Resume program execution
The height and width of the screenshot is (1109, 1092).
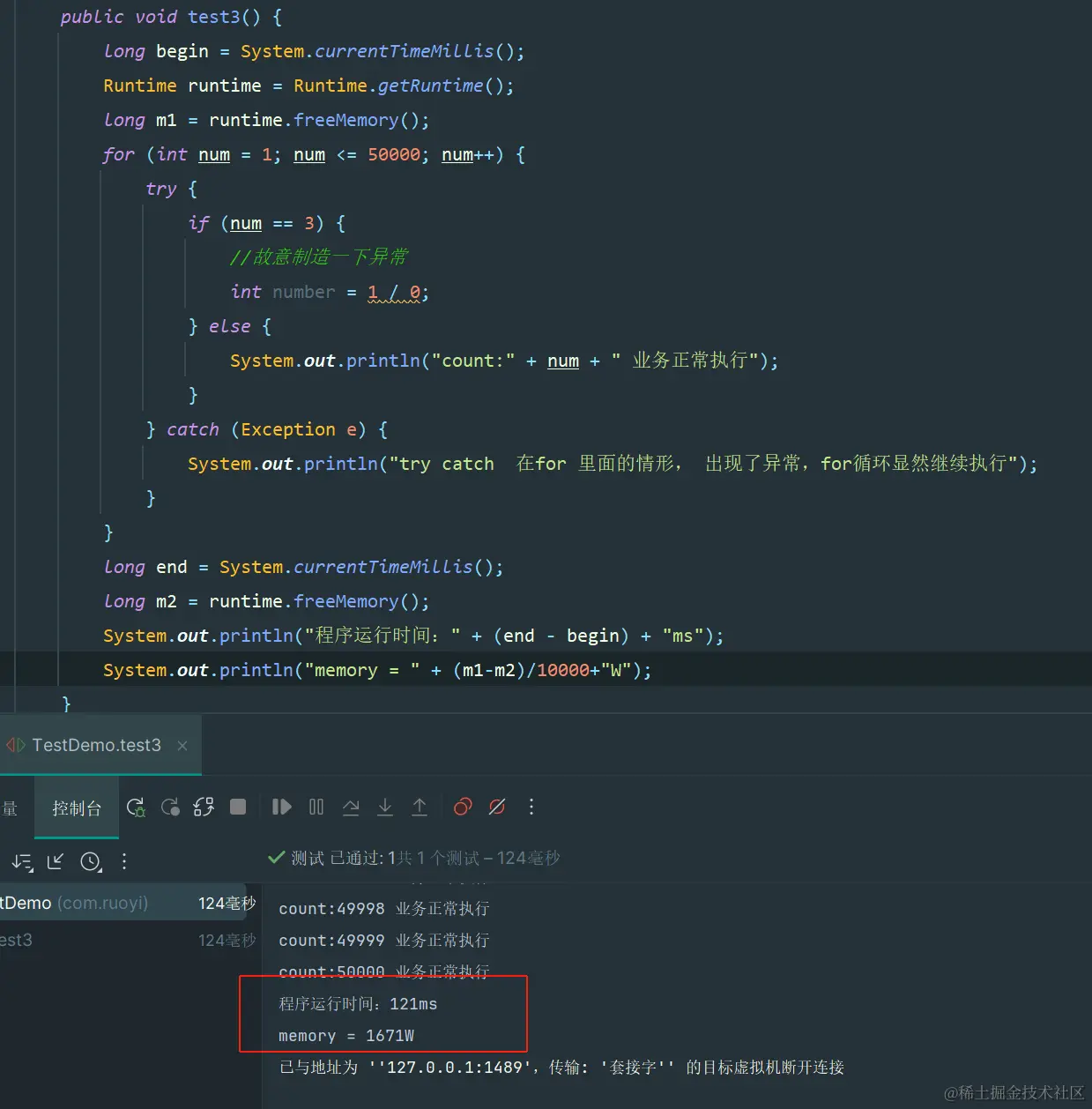(x=281, y=807)
